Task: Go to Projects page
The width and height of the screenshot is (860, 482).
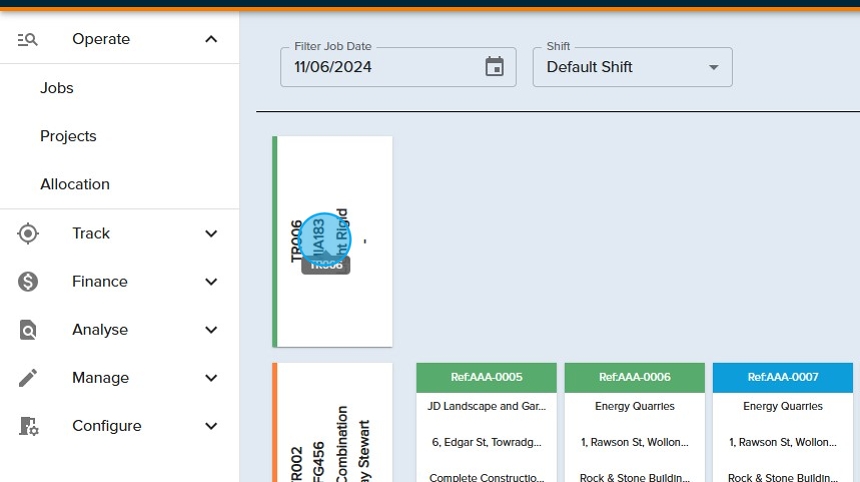Action: click(68, 136)
